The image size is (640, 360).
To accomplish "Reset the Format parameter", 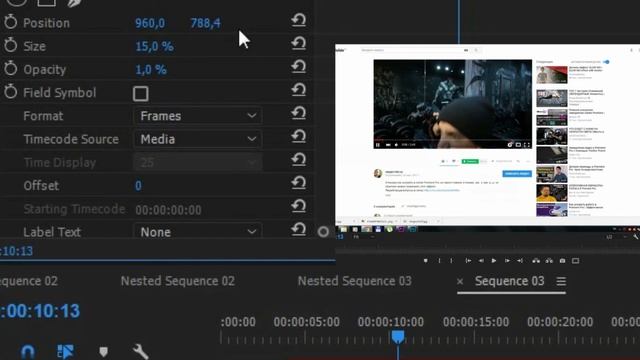I will coord(299,113).
